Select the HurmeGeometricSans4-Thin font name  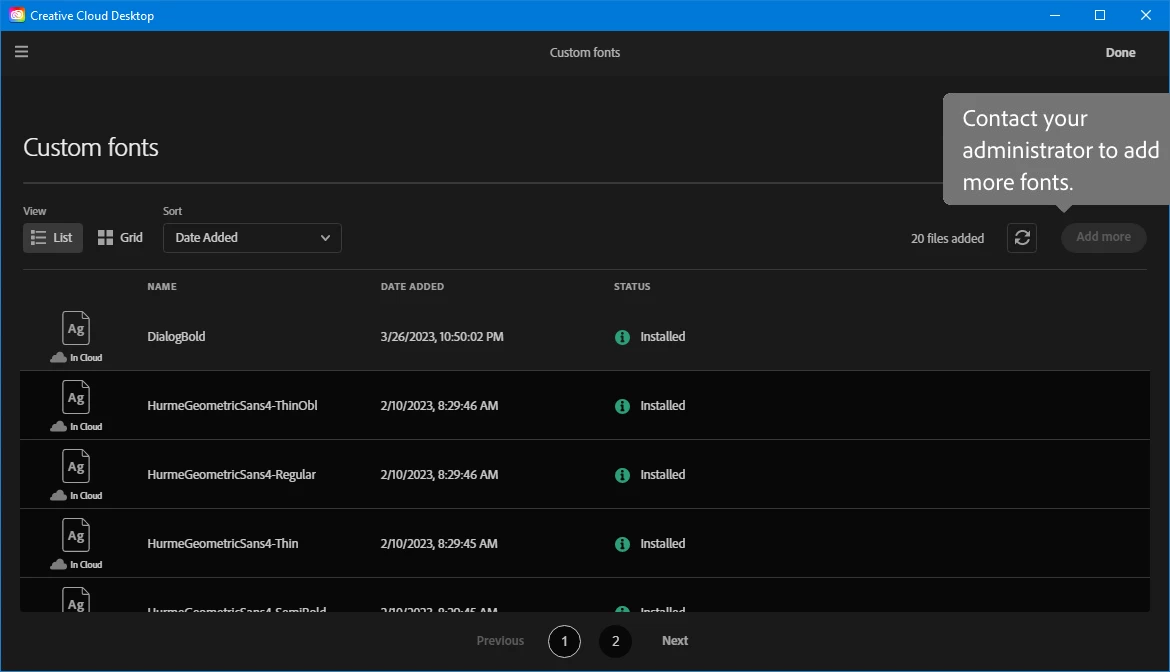click(222, 544)
